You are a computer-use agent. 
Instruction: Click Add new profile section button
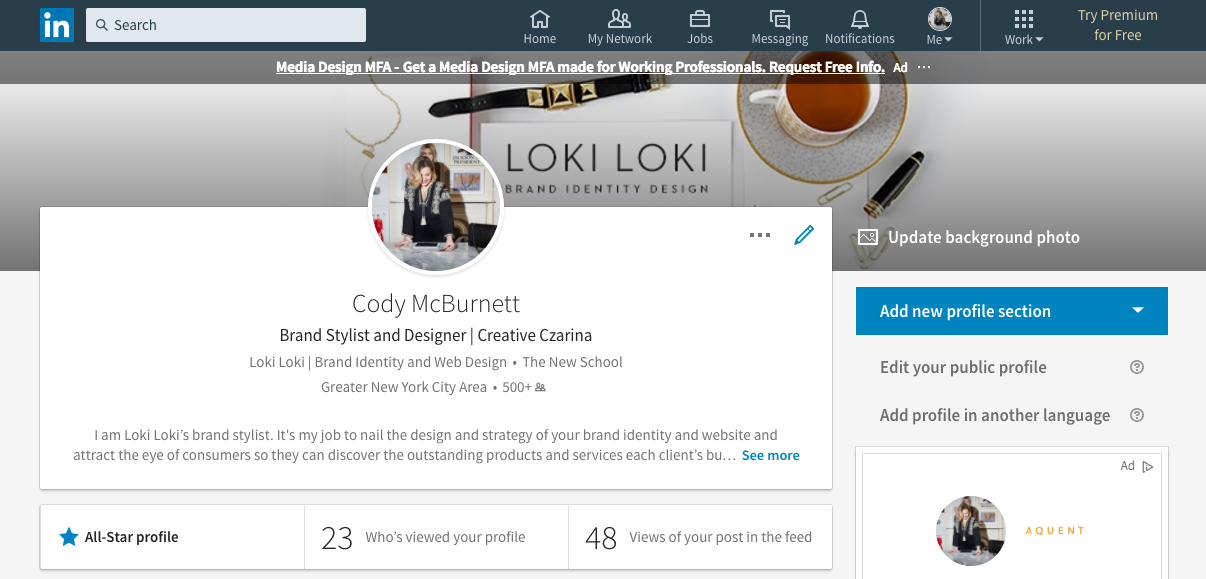1012,311
